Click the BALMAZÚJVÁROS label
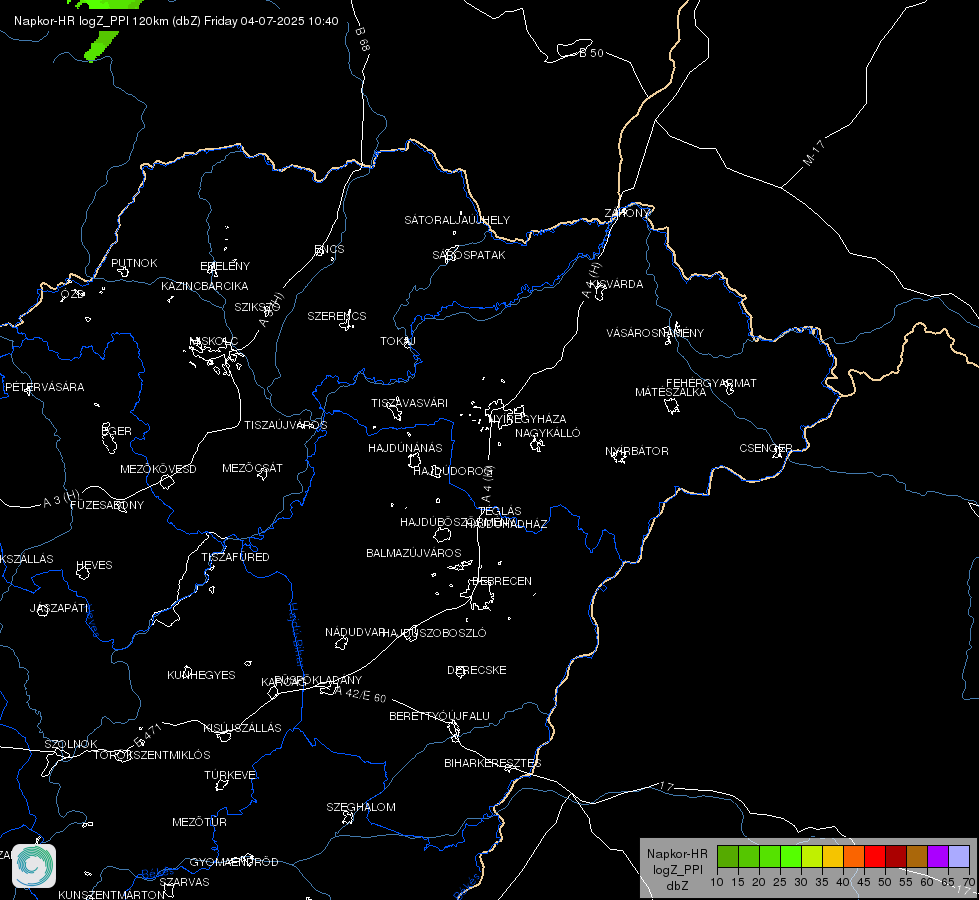This screenshot has height=900, width=979. pyautogui.click(x=413, y=553)
